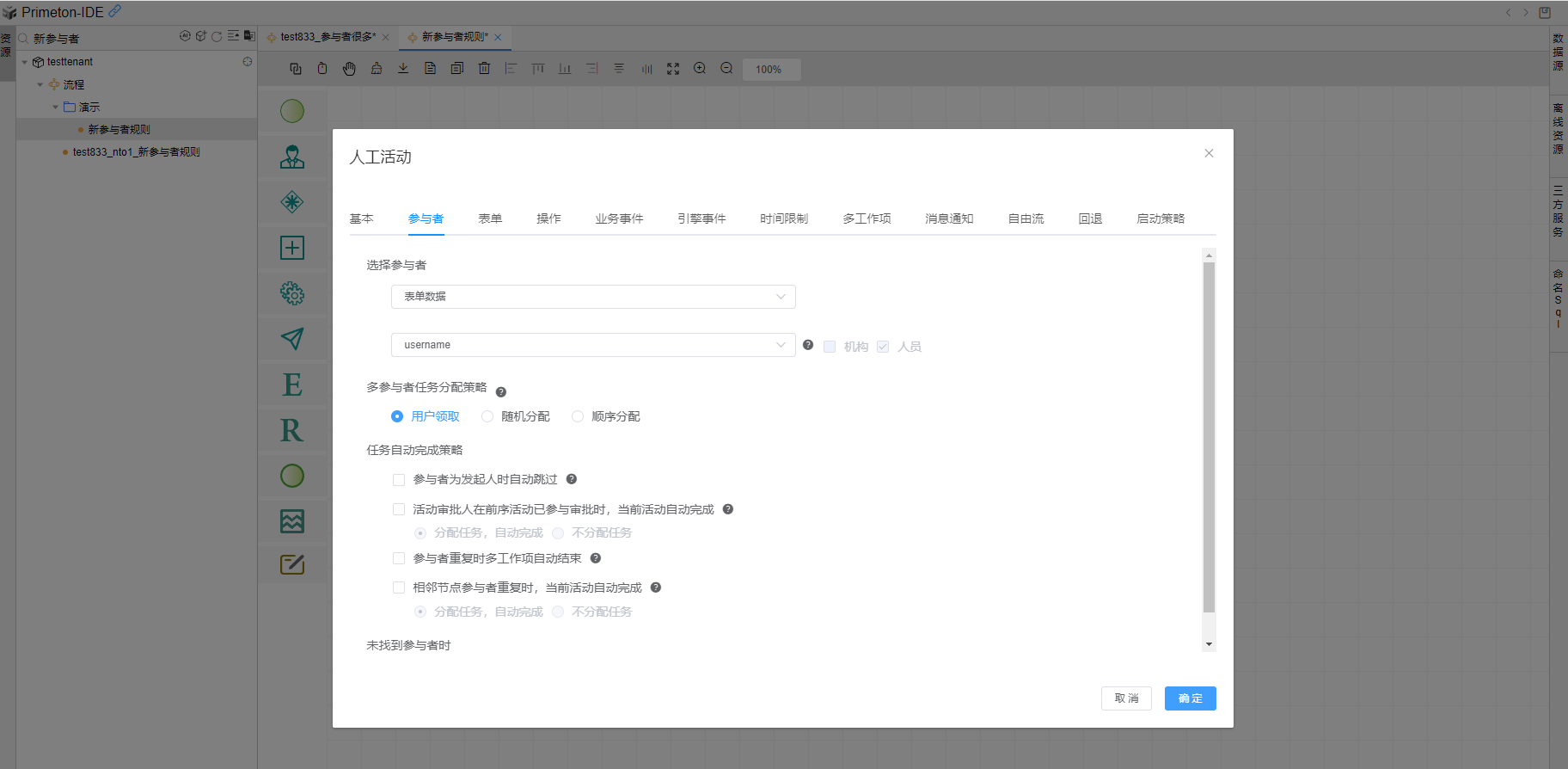Click the 确定 confirm button
This screenshot has width=1568, height=769.
(x=1190, y=698)
